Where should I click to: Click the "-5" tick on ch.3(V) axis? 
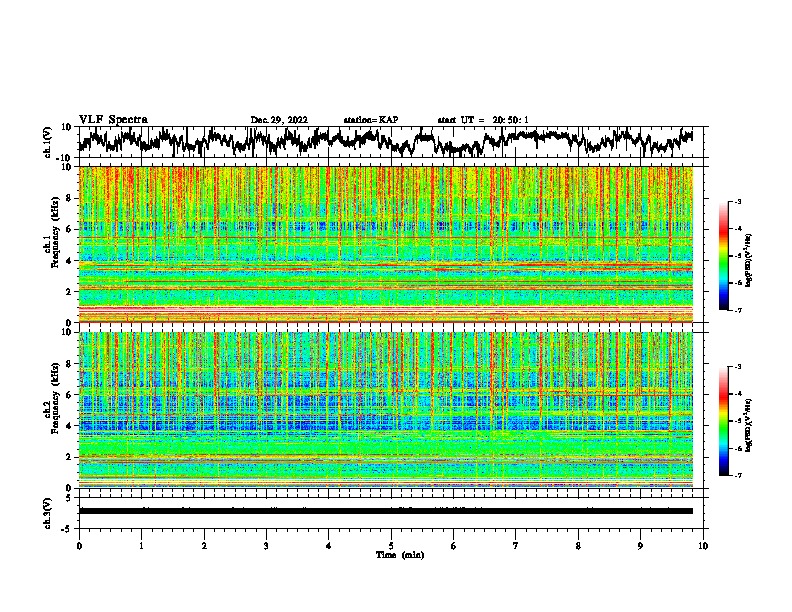tap(68, 529)
